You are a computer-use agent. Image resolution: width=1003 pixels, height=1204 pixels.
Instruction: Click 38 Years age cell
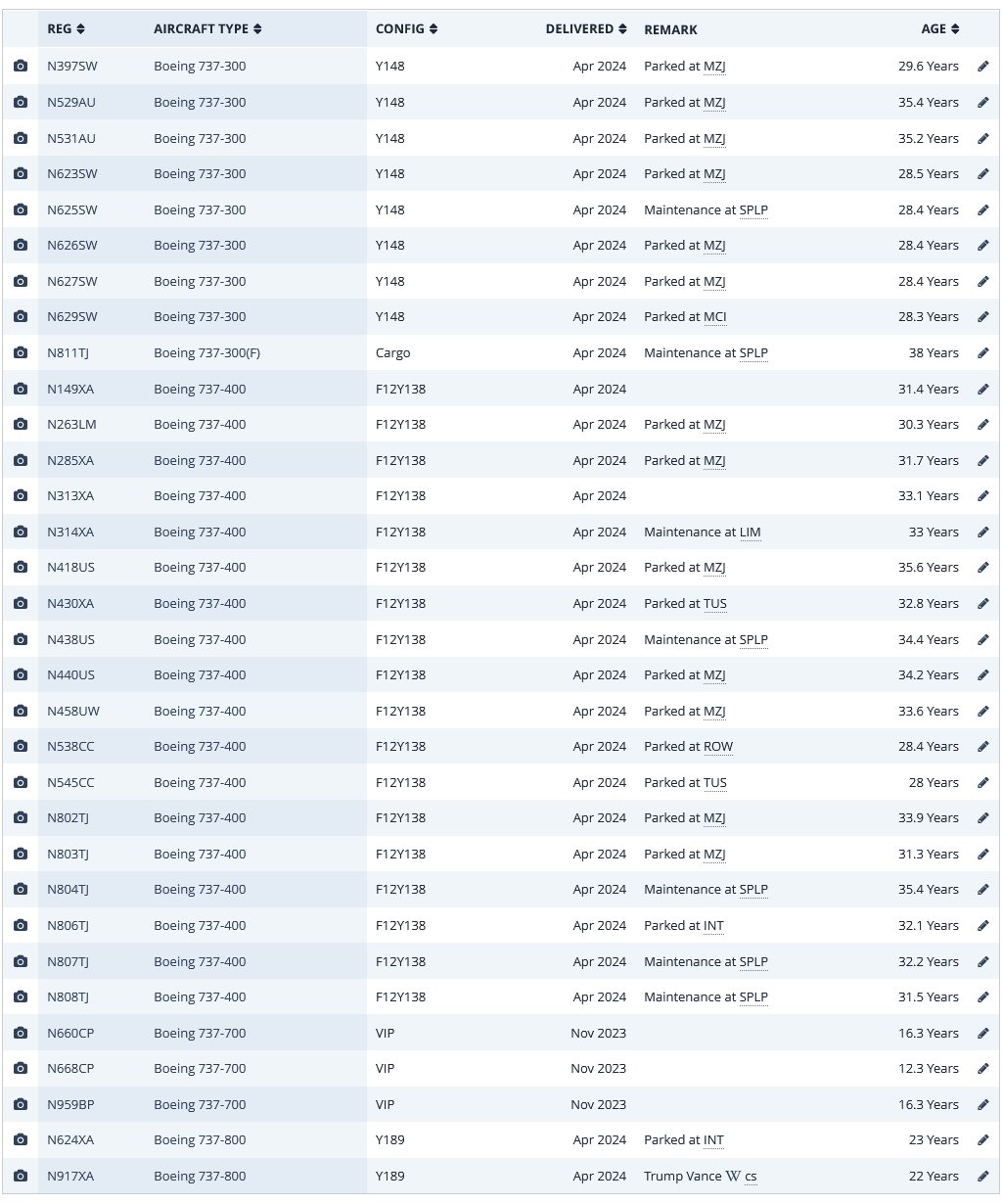click(x=934, y=352)
